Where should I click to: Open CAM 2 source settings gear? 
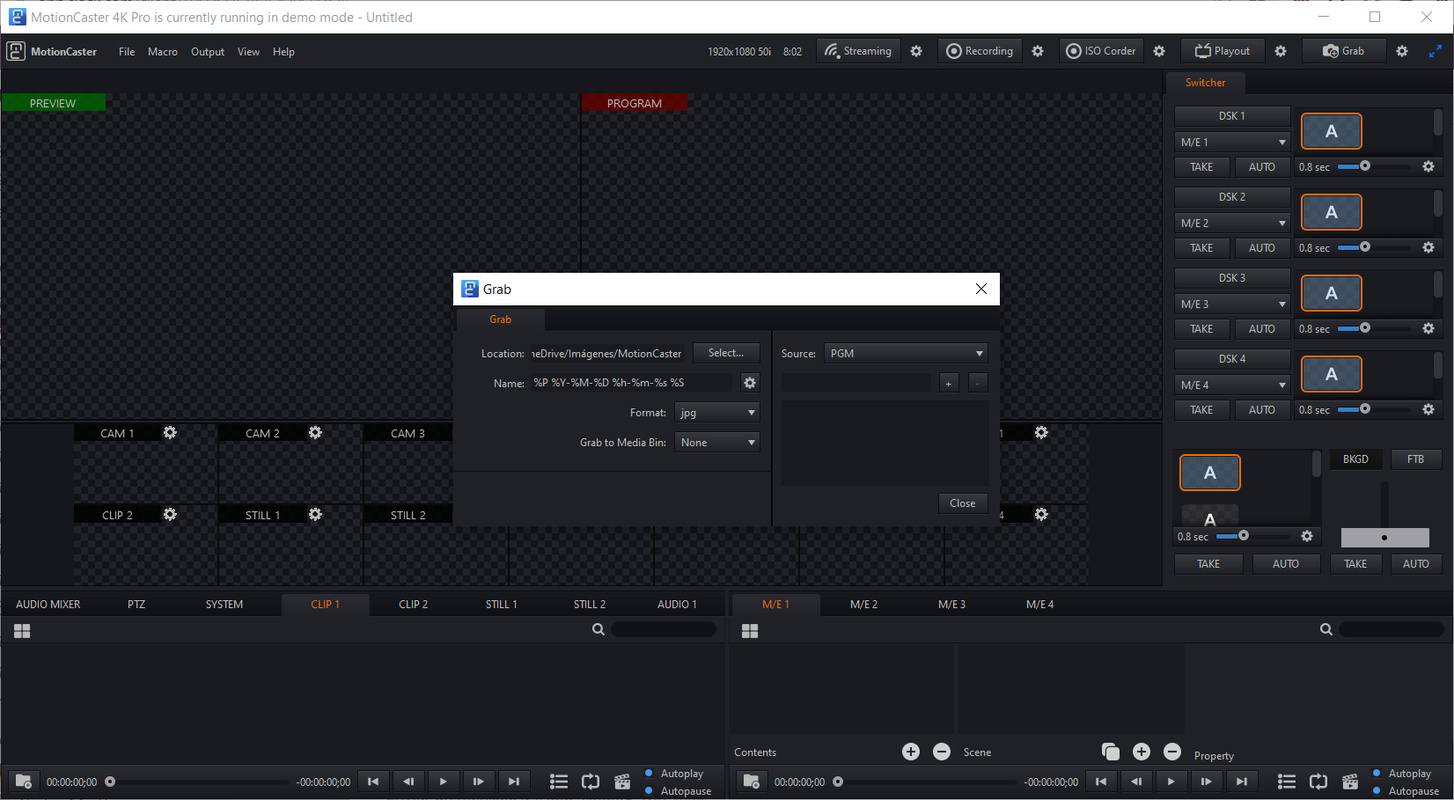[315, 433]
